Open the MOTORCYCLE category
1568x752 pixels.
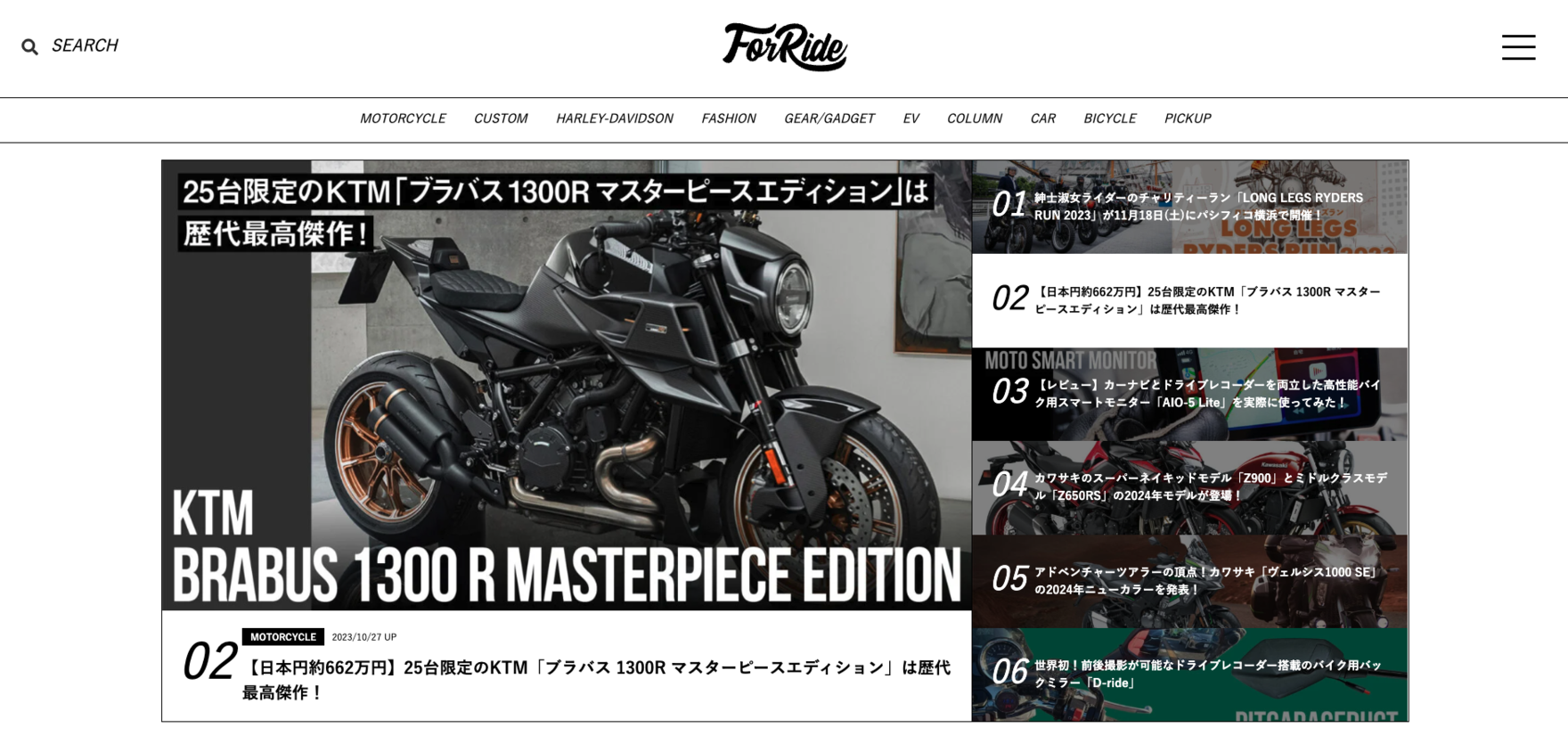403,119
